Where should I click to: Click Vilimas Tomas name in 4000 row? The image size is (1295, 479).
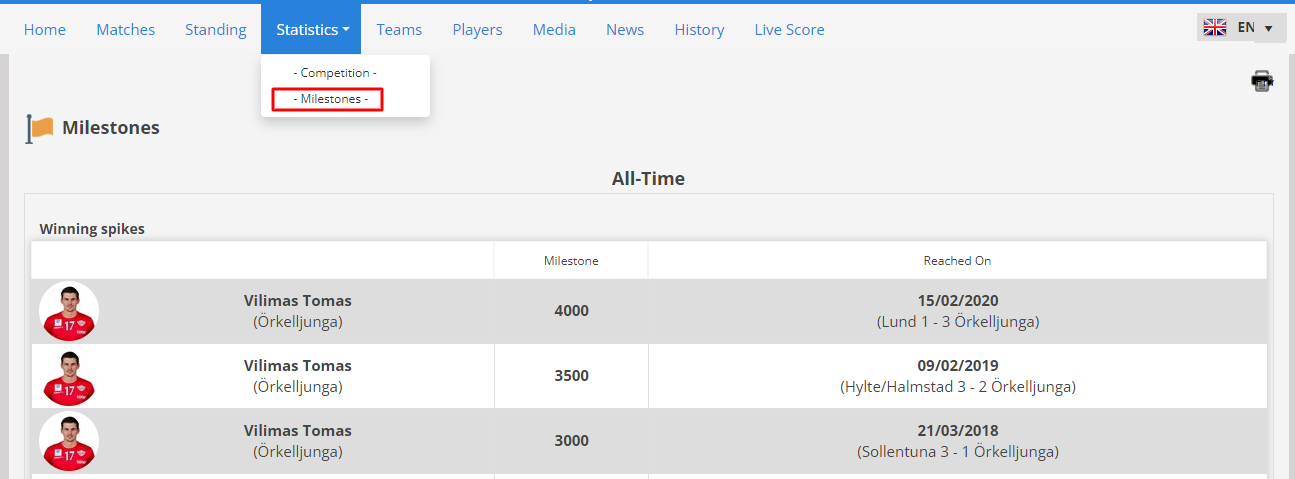click(298, 301)
